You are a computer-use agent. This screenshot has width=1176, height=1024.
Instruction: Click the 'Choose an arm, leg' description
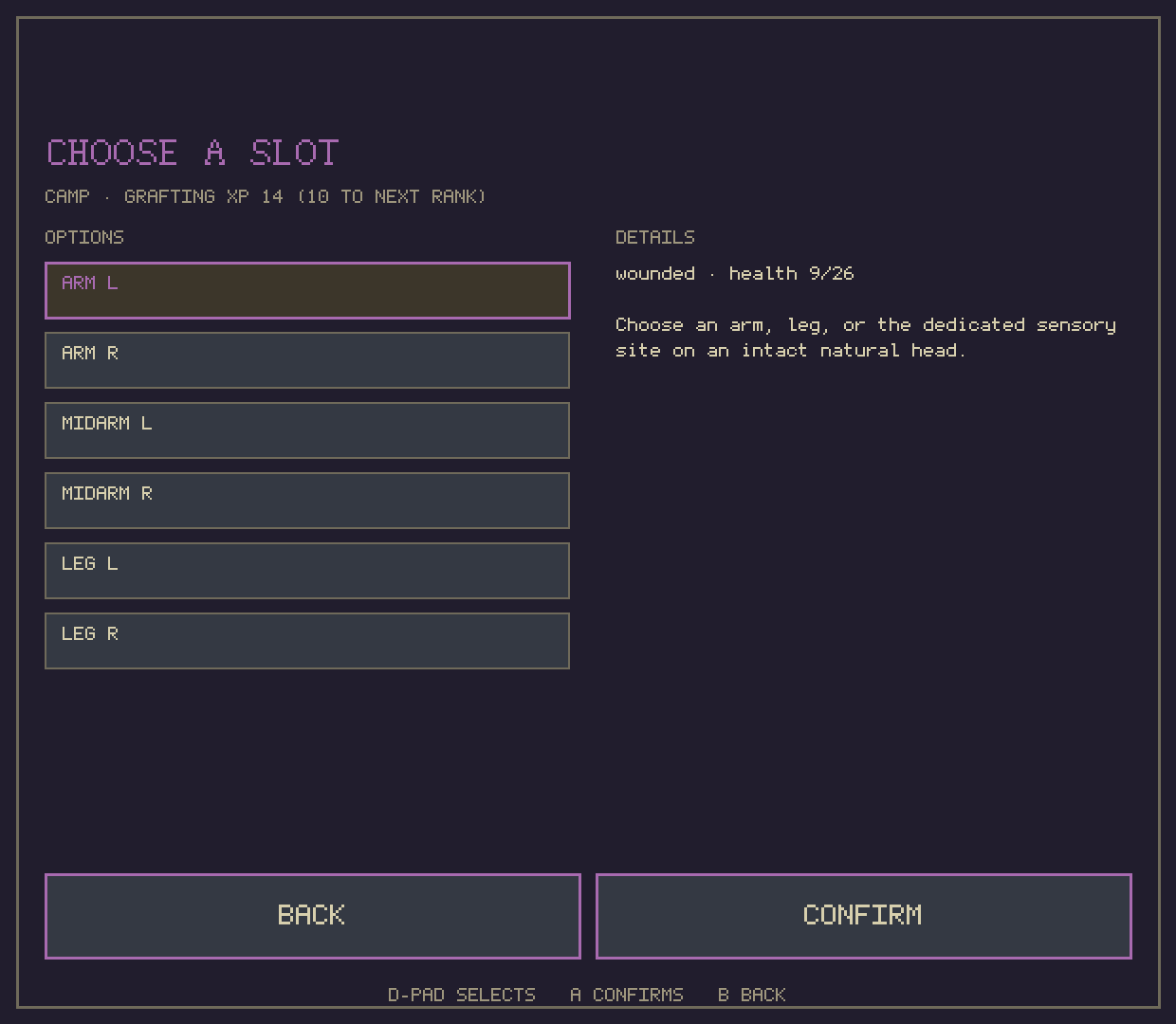(866, 338)
